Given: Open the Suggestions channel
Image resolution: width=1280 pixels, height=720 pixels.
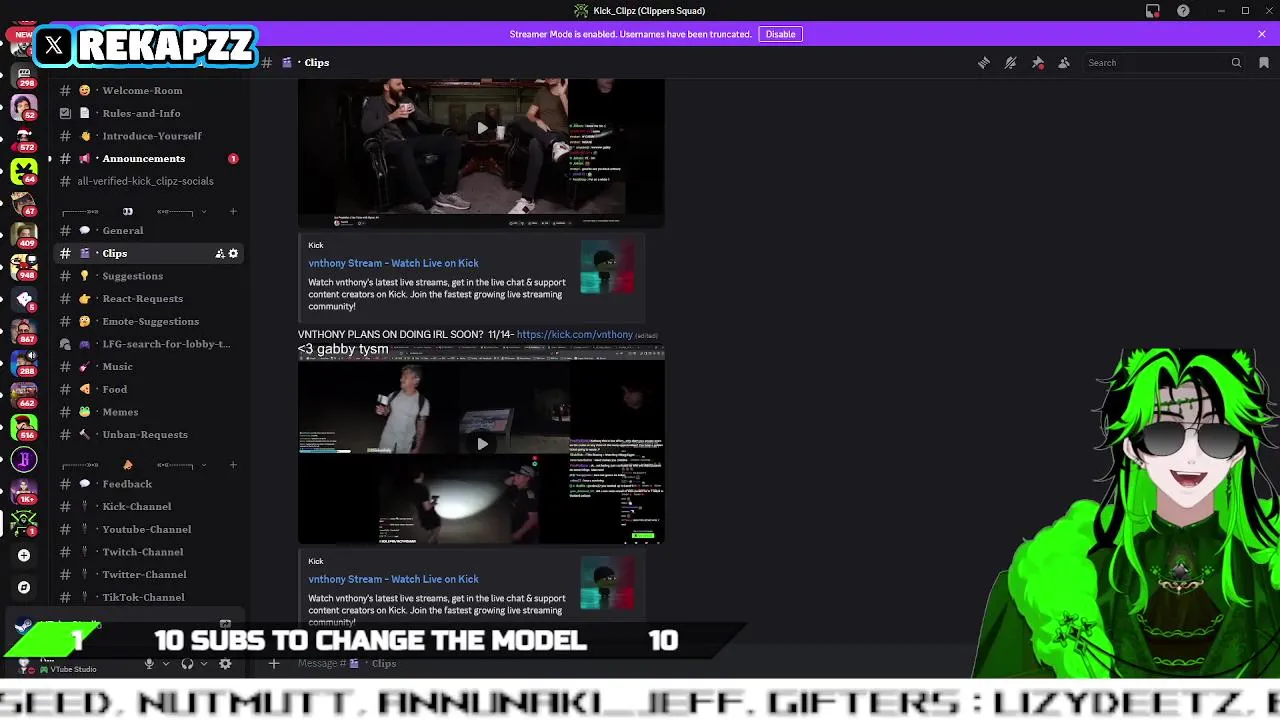Looking at the screenshot, I should 148,276.
